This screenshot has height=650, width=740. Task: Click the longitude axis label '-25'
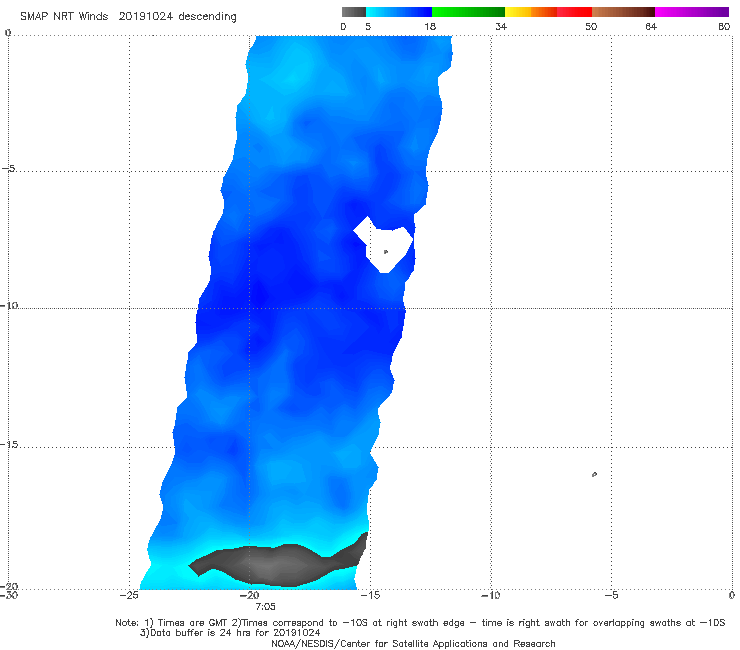click(x=129, y=595)
